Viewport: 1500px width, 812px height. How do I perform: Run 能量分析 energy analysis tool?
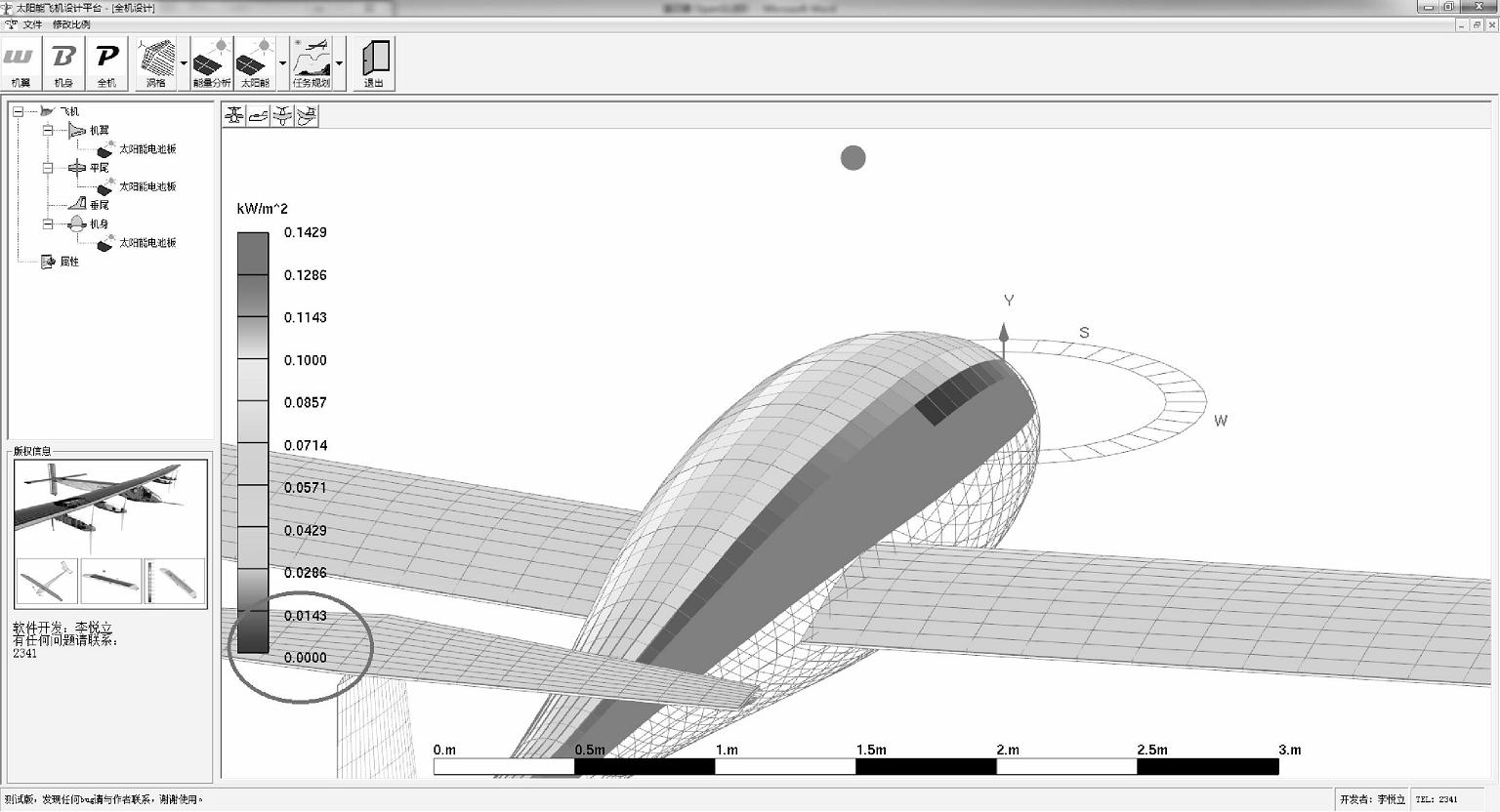[212, 64]
